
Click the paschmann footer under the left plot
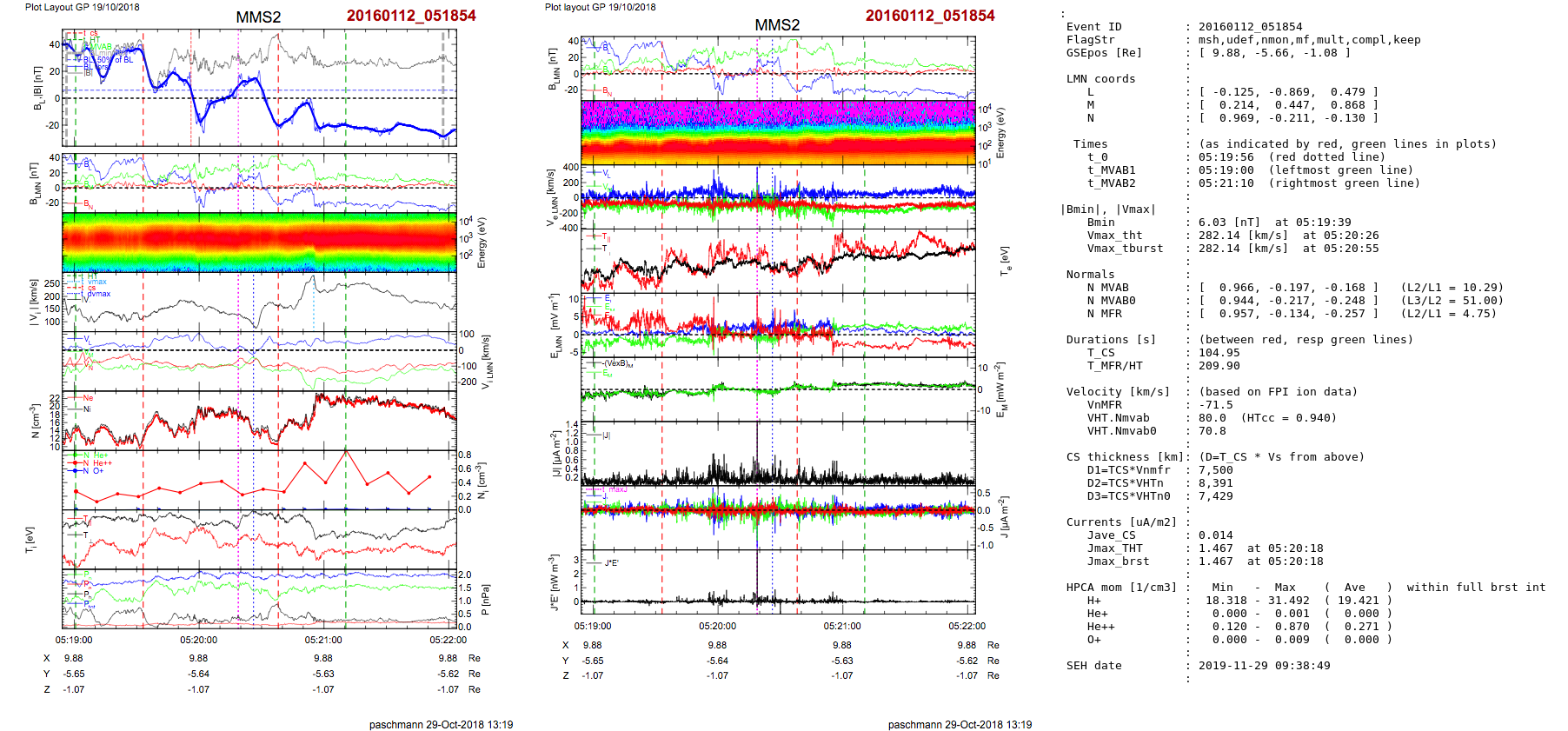441,724
